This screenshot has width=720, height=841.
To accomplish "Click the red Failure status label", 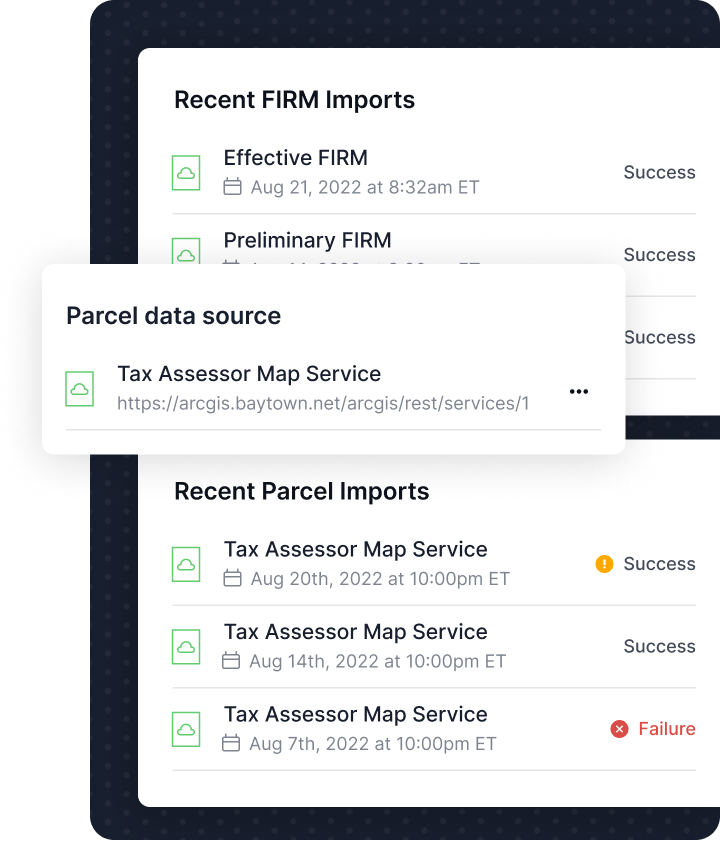I will [666, 729].
